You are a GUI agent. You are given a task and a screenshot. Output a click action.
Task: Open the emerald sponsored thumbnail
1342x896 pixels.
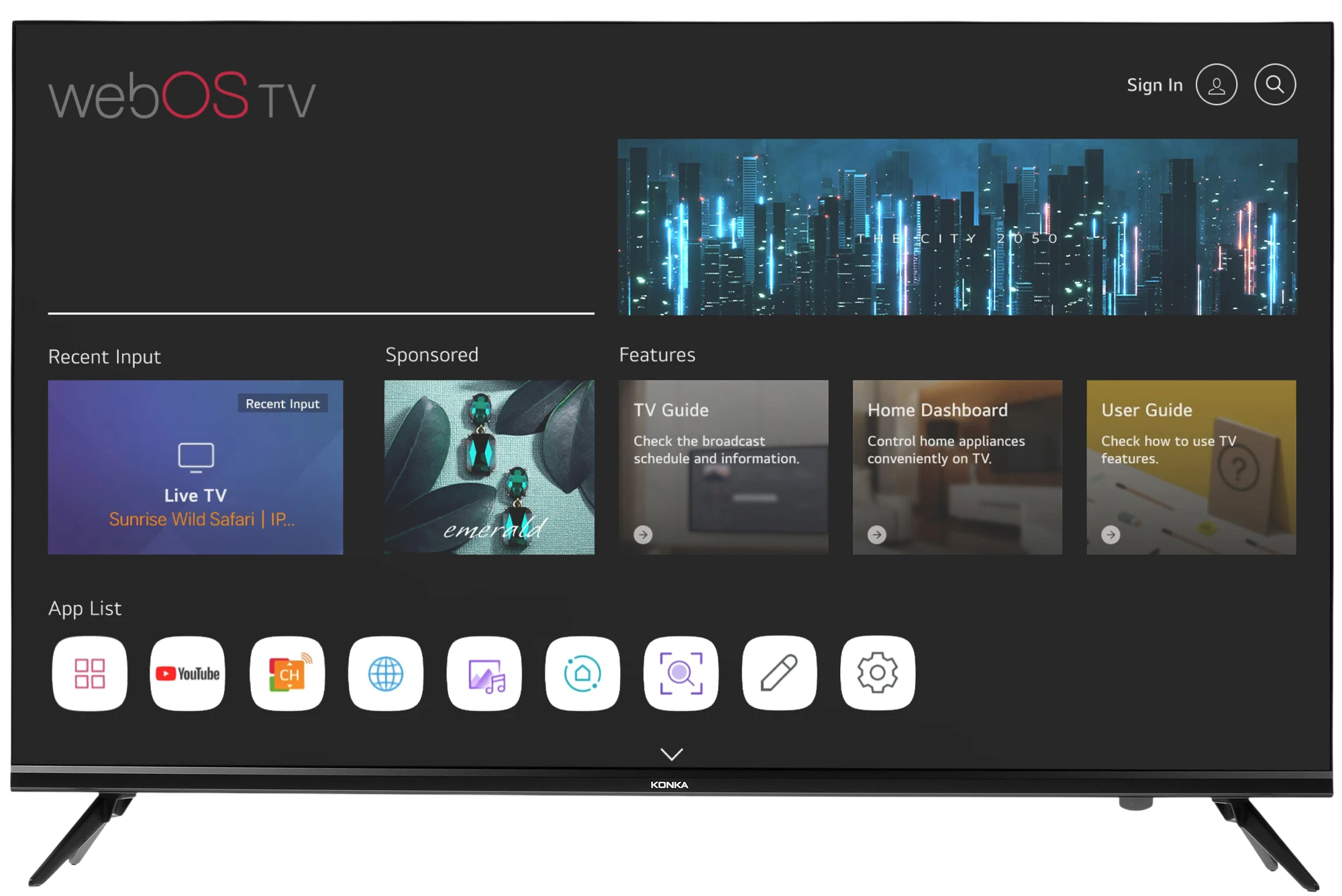click(x=489, y=467)
